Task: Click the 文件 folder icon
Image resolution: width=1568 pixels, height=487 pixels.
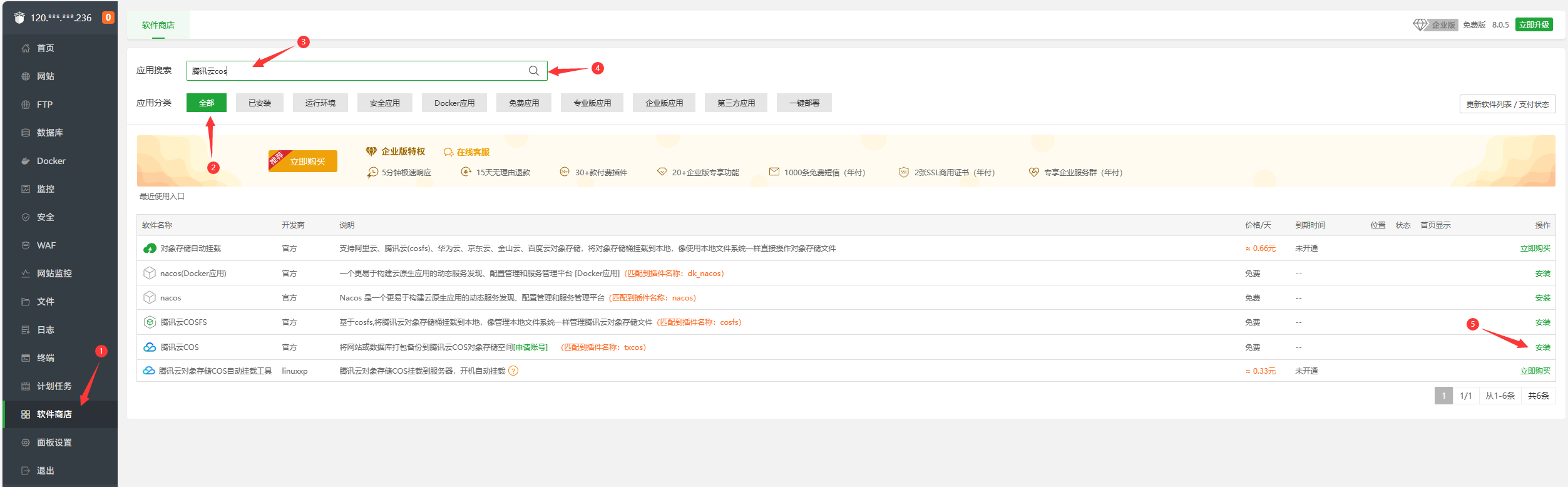Action: tap(26, 302)
